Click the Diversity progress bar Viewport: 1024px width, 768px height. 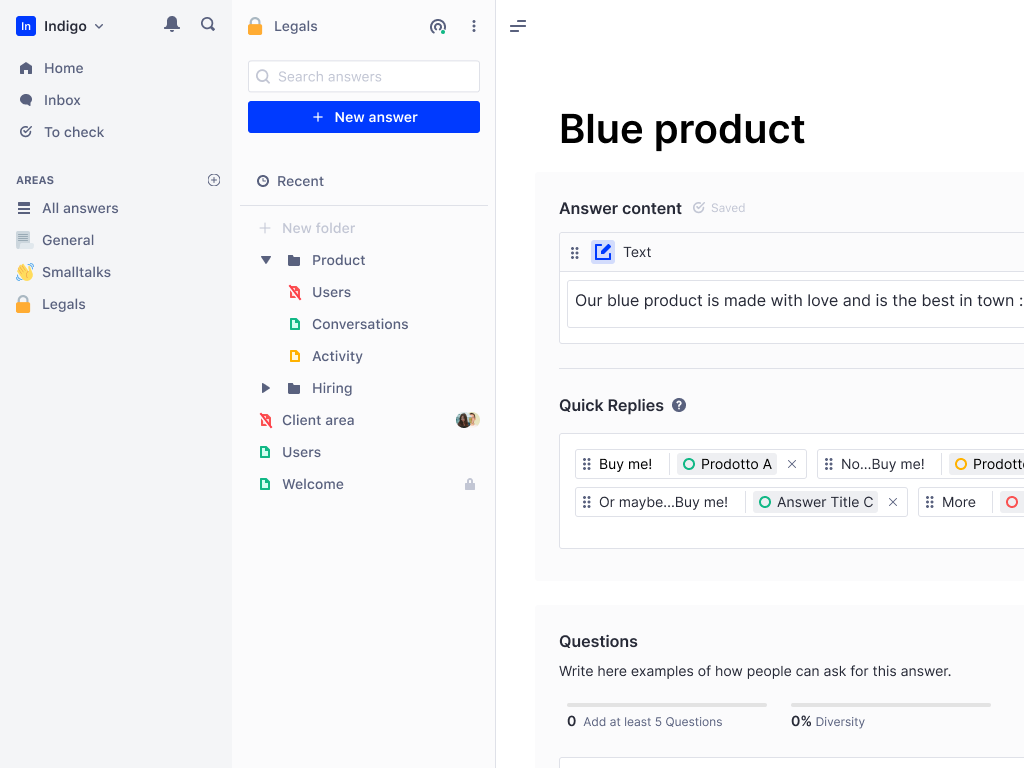(x=890, y=705)
